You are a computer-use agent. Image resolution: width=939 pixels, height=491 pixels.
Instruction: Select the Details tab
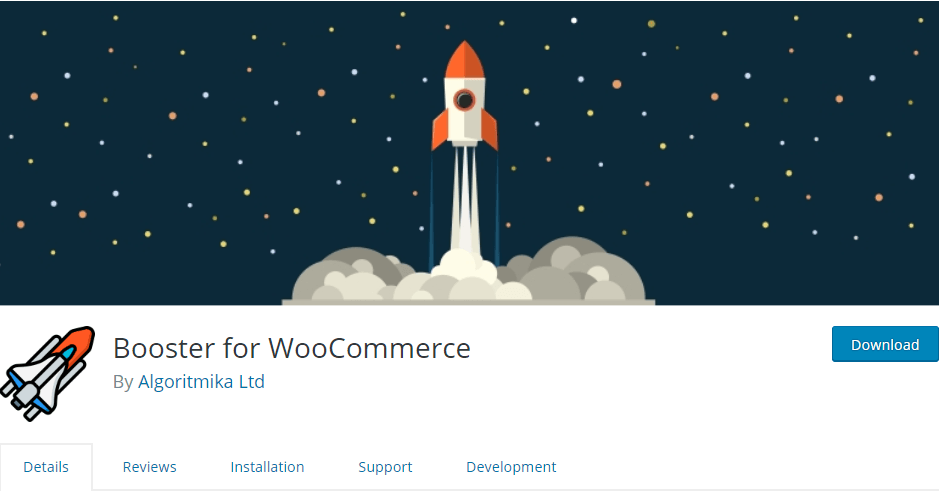tap(46, 467)
